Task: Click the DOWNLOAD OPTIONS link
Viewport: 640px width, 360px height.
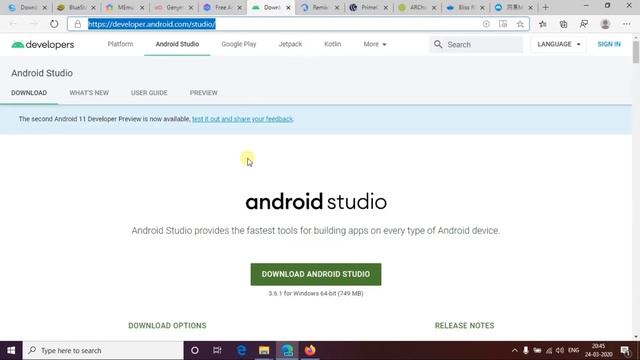Action: (167, 325)
